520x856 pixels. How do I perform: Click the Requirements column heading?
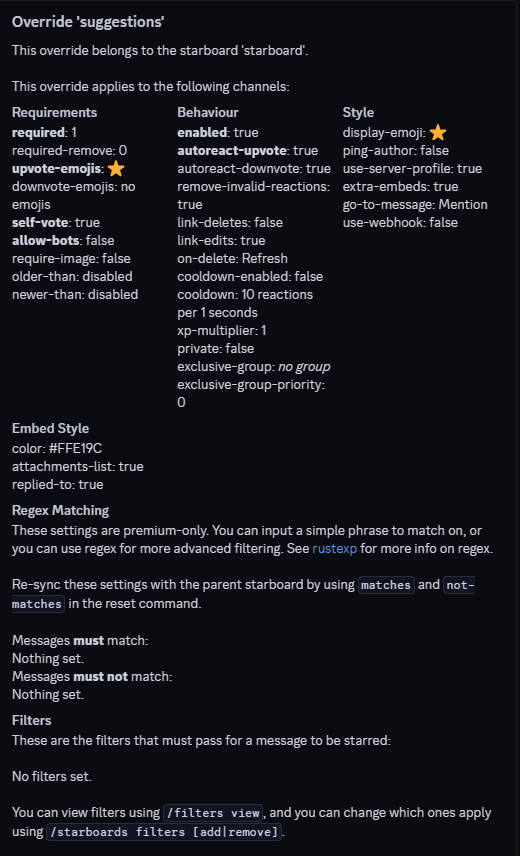point(55,112)
